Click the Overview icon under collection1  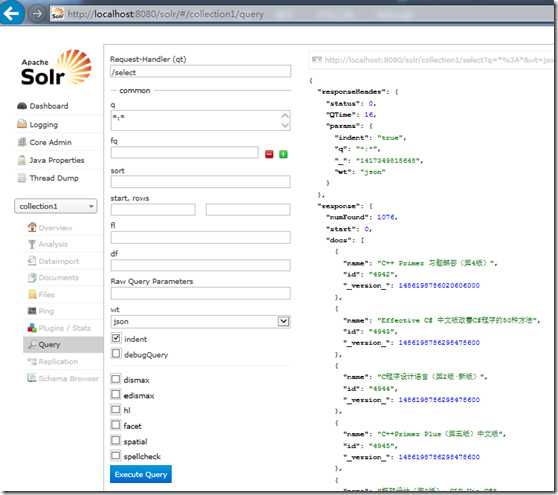coord(32,227)
